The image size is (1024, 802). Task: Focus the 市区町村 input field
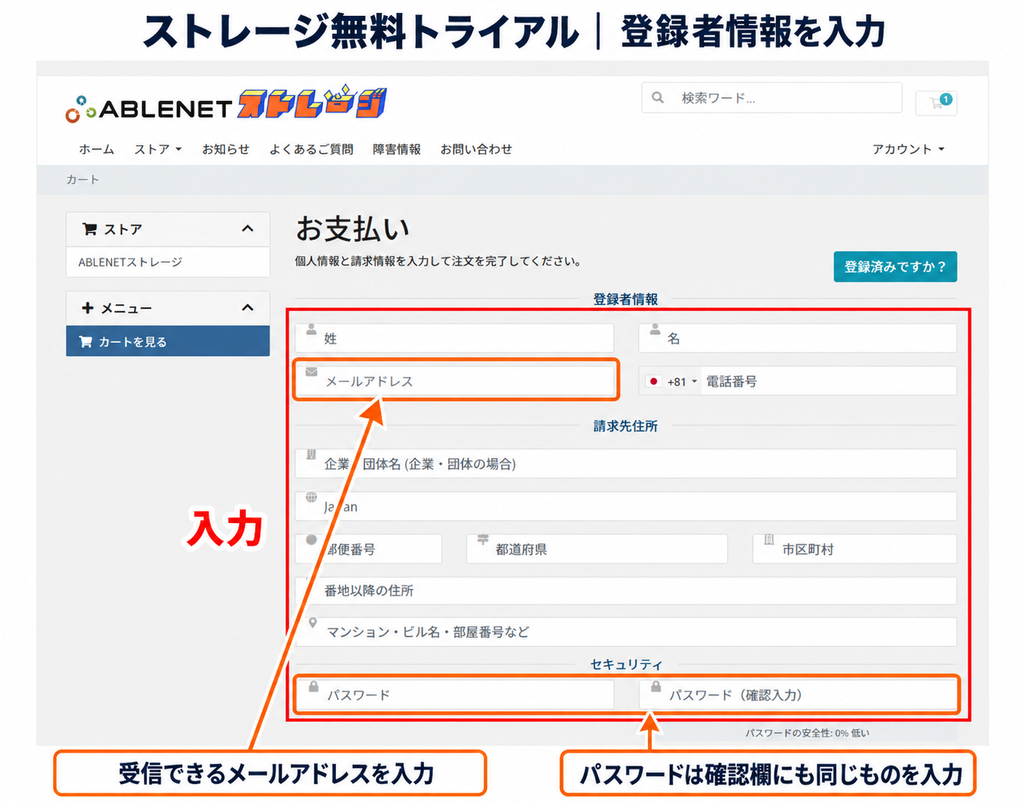tap(855, 549)
